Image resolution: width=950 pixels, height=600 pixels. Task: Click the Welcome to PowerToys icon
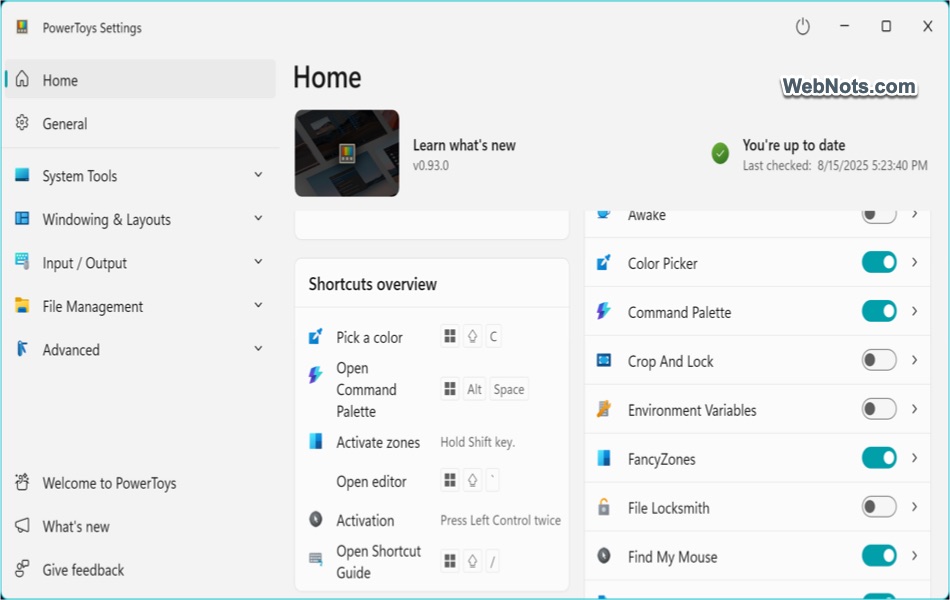tap(22, 482)
